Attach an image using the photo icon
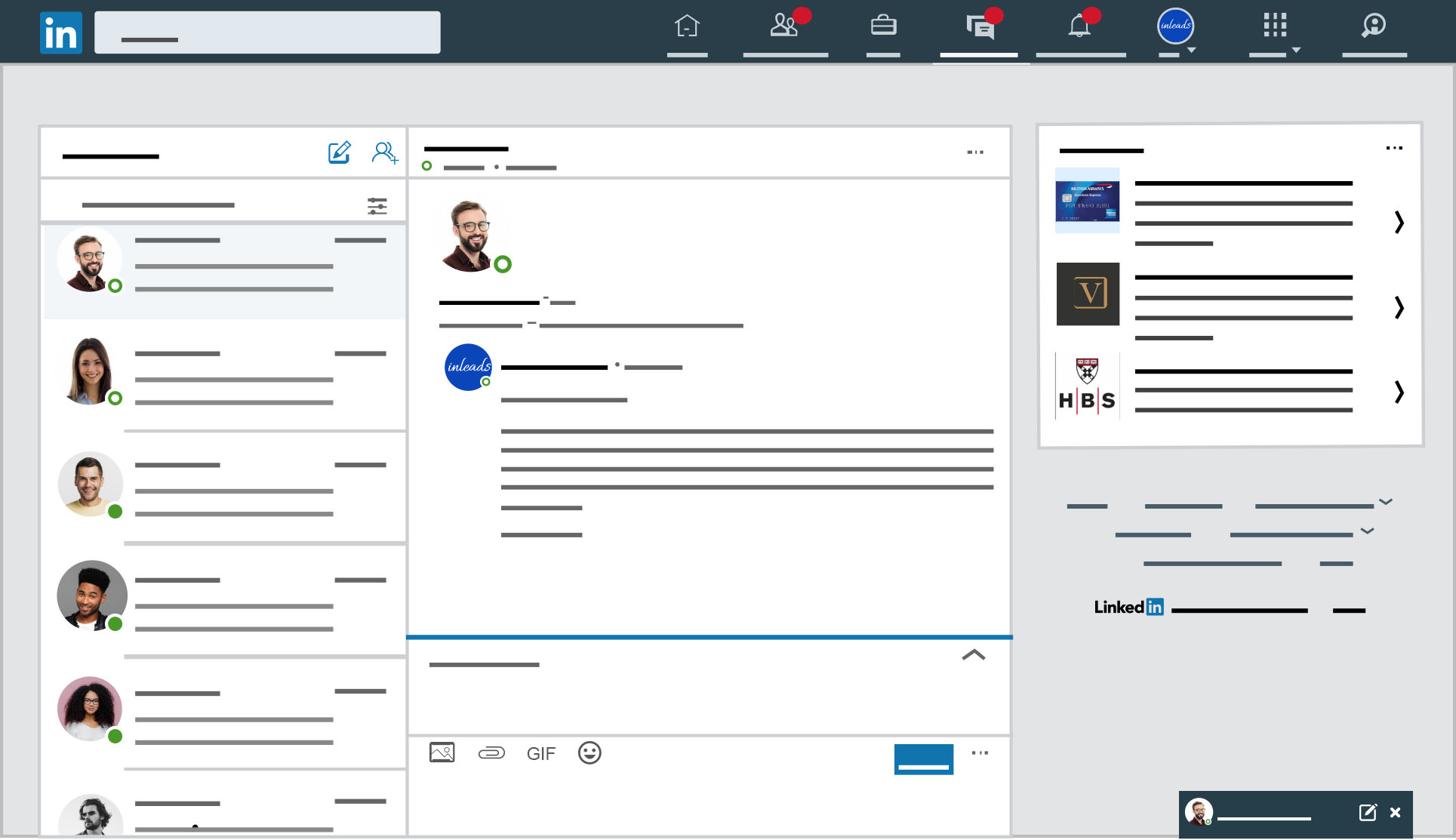The height and width of the screenshot is (840, 1456). coord(442,752)
